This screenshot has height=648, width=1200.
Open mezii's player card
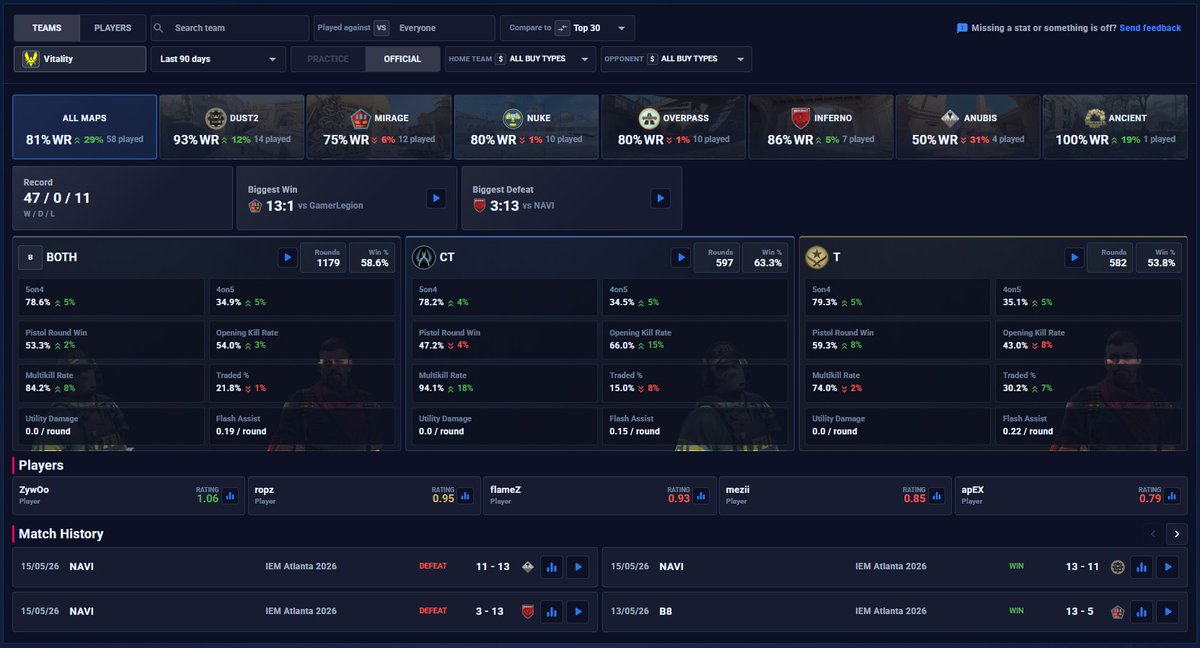pos(836,495)
